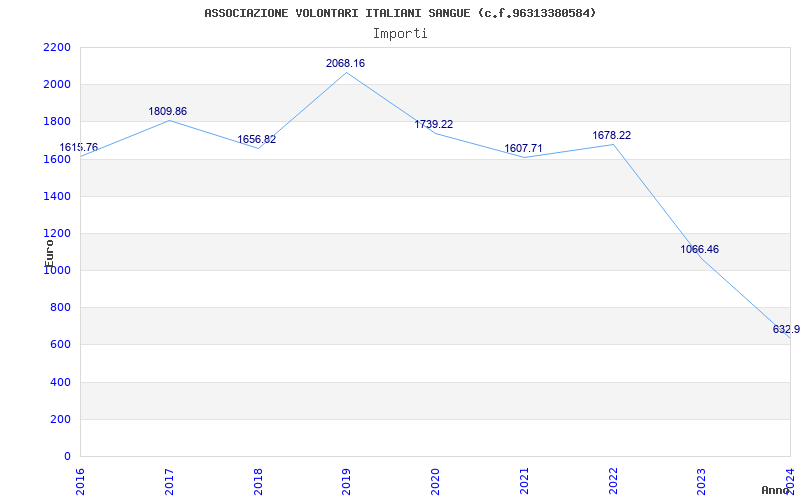This screenshot has width=800, height=500.
Task: Click the 2000 y-axis tick label
Action: click(x=57, y=85)
